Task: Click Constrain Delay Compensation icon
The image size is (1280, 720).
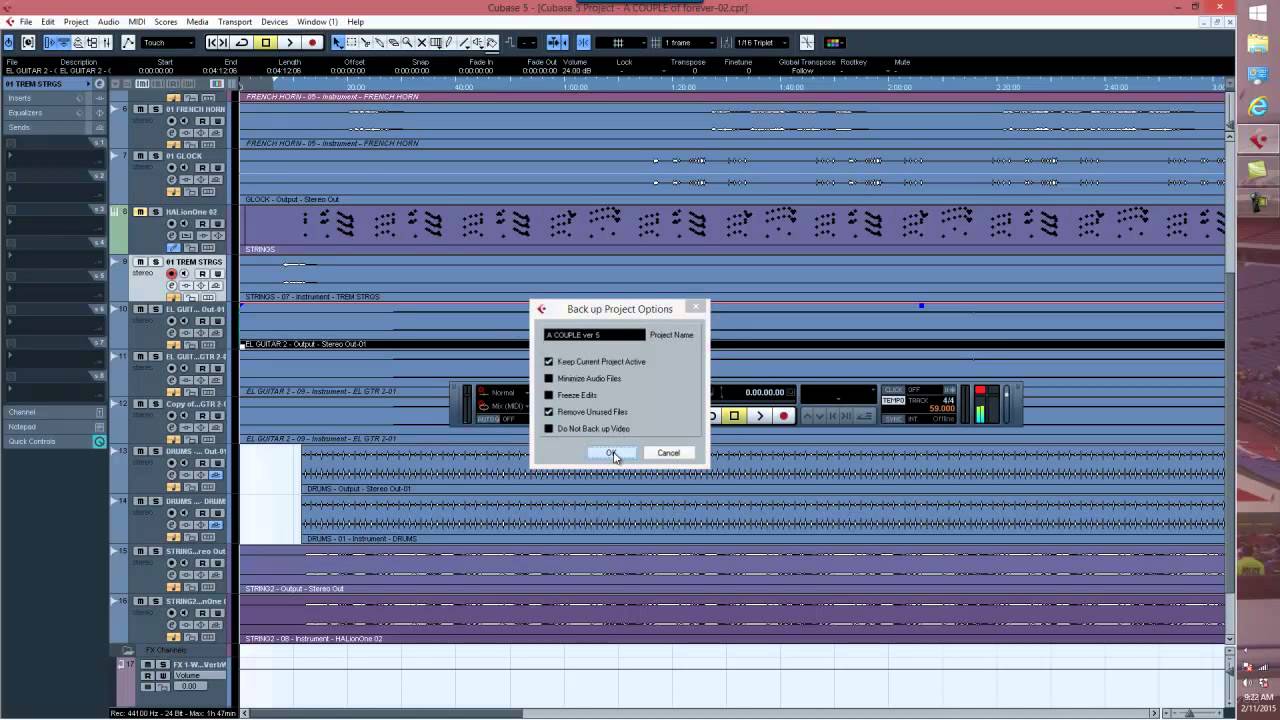Action: 28,42
